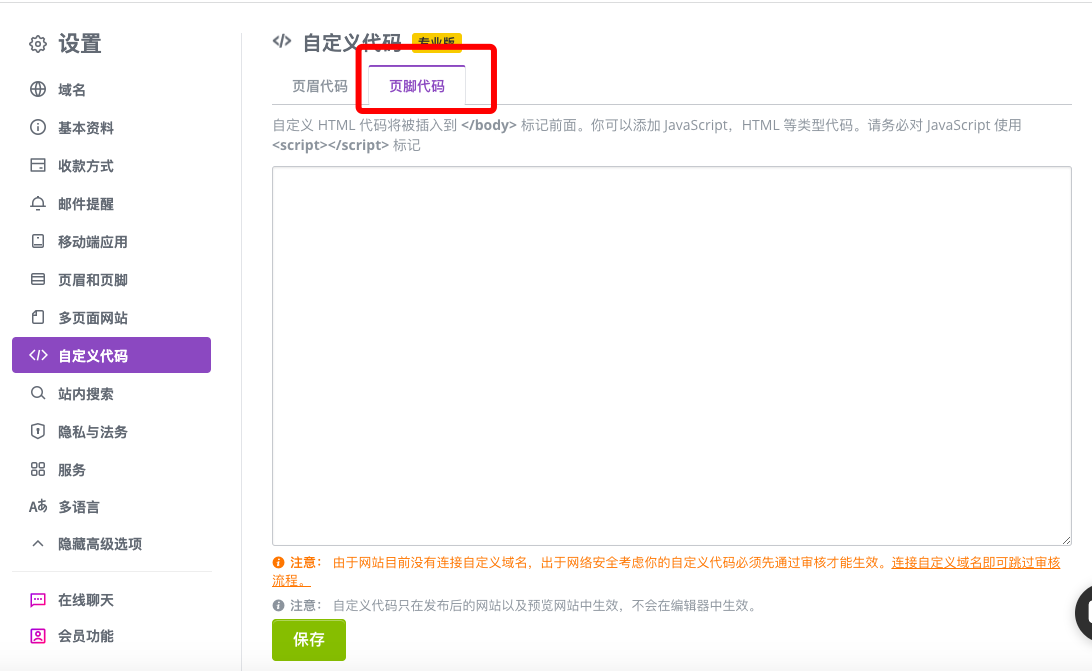Click the code icon in 自定义代码 sidebar item

38,355
